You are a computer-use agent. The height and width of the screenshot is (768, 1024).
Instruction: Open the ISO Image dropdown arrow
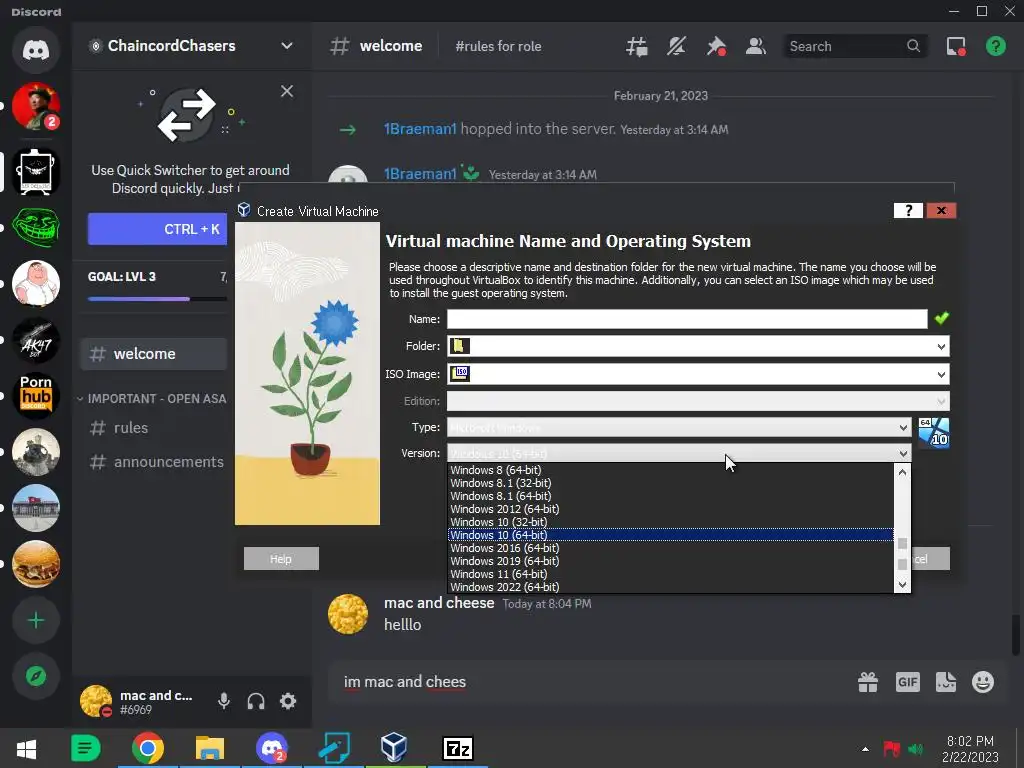pos(941,375)
